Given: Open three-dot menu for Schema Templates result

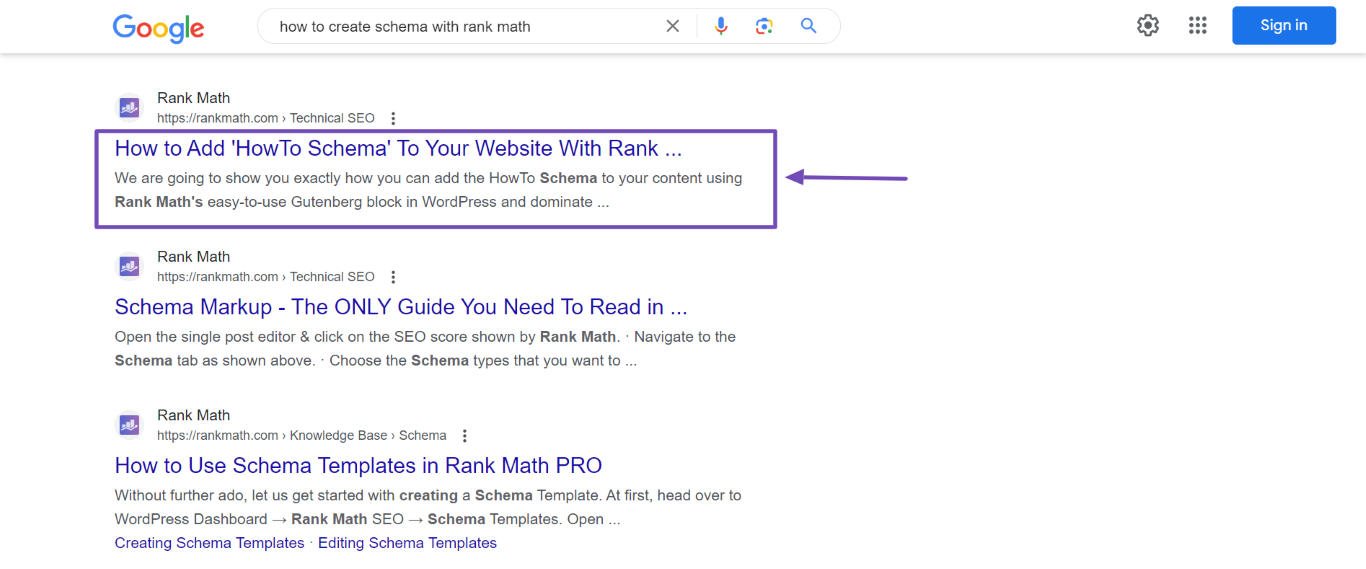Looking at the screenshot, I should (464, 436).
